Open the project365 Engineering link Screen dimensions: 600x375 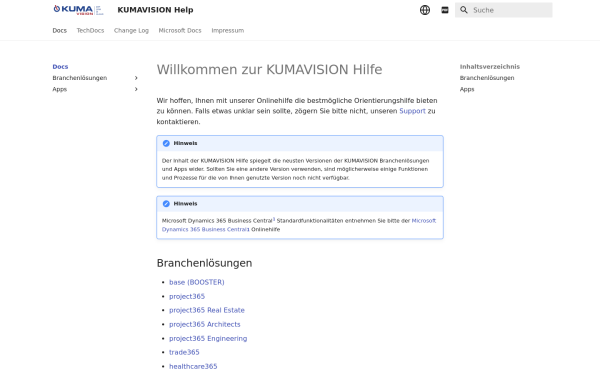click(x=208, y=339)
